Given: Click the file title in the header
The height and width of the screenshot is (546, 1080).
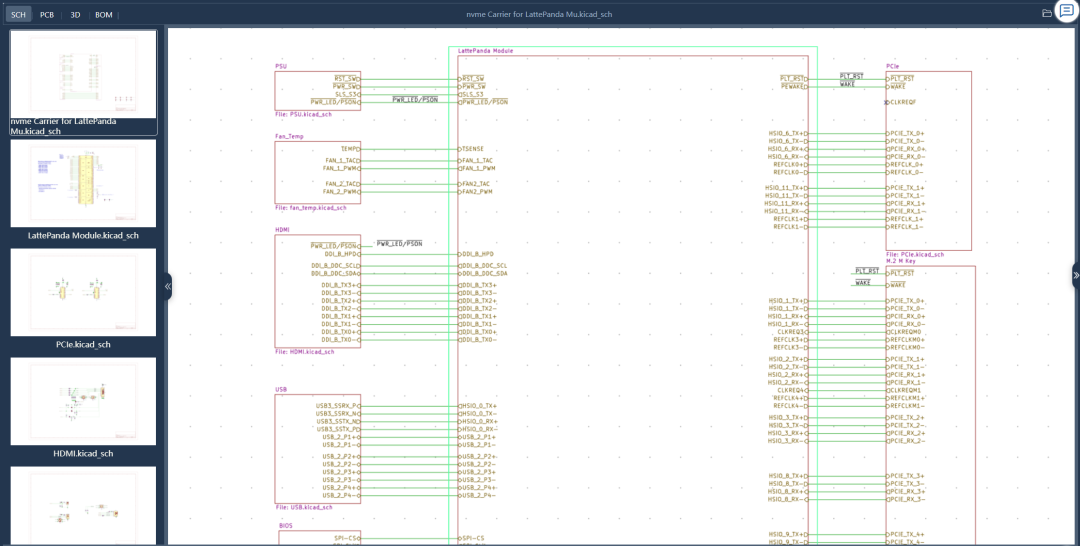Looking at the screenshot, I should pos(539,14).
